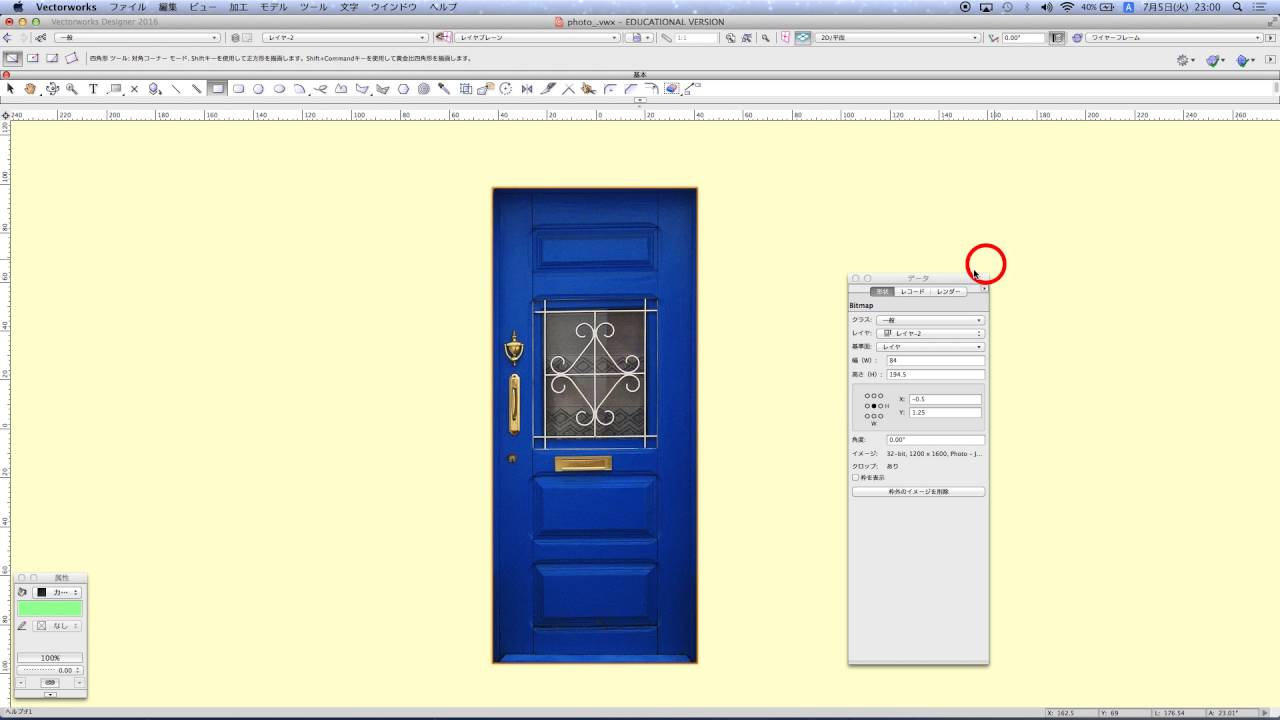Click the Wi-Fi icon in menu bar

point(1067,7)
